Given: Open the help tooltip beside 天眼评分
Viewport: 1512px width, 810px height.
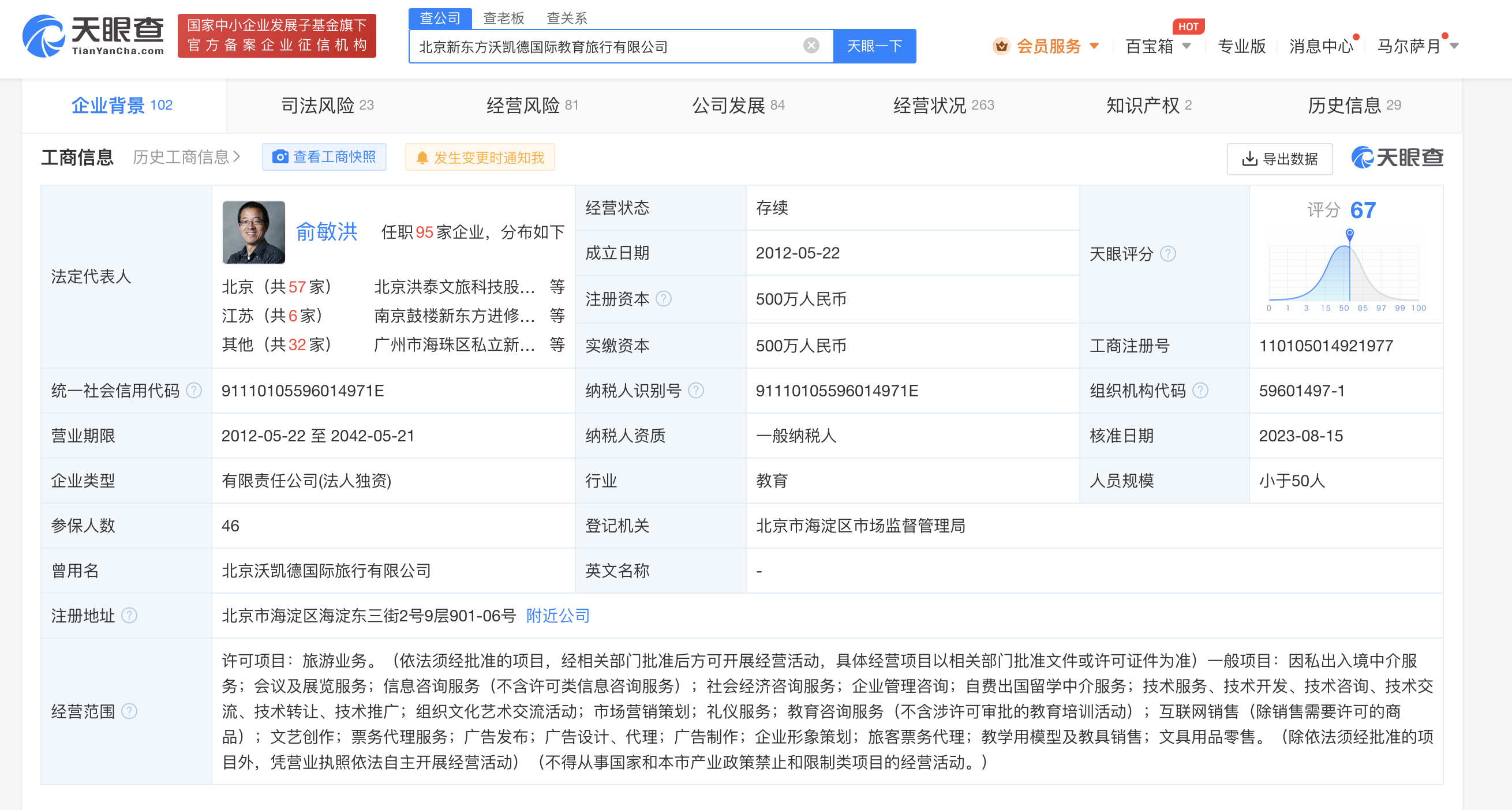Looking at the screenshot, I should click(x=1169, y=254).
